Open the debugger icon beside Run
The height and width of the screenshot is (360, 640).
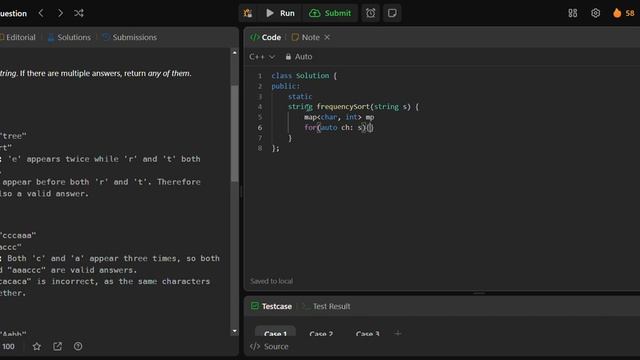pyautogui.click(x=248, y=13)
